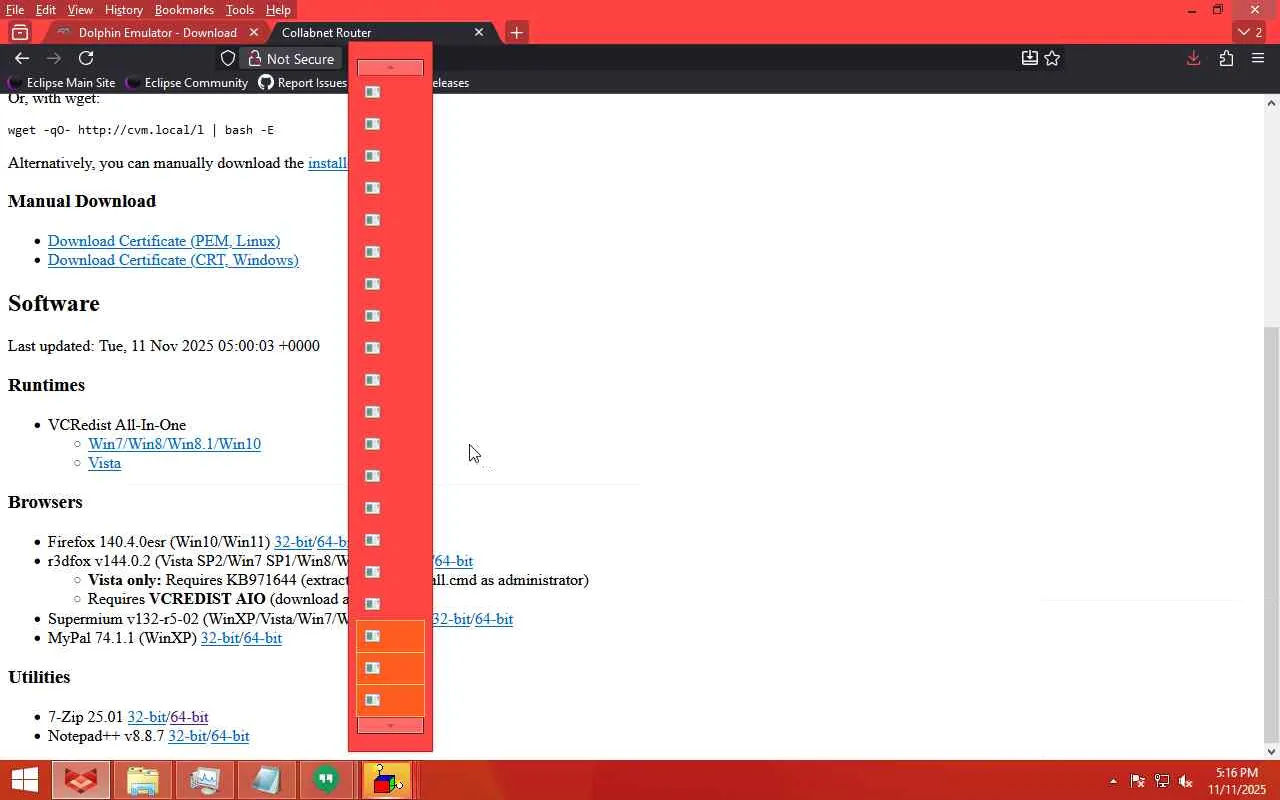
Task: Open the Edit menu
Action: click(46, 10)
